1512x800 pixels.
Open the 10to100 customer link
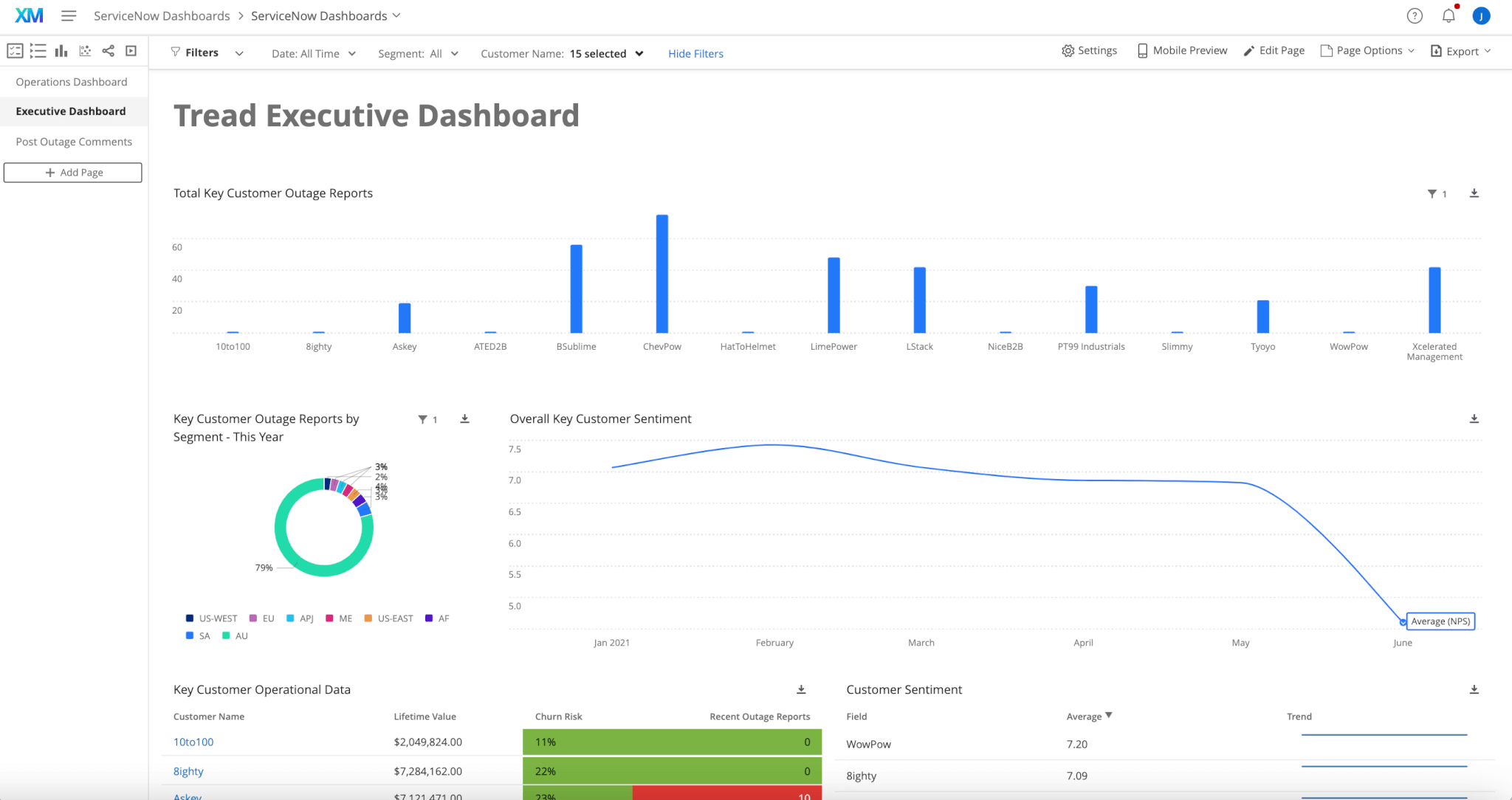point(193,742)
